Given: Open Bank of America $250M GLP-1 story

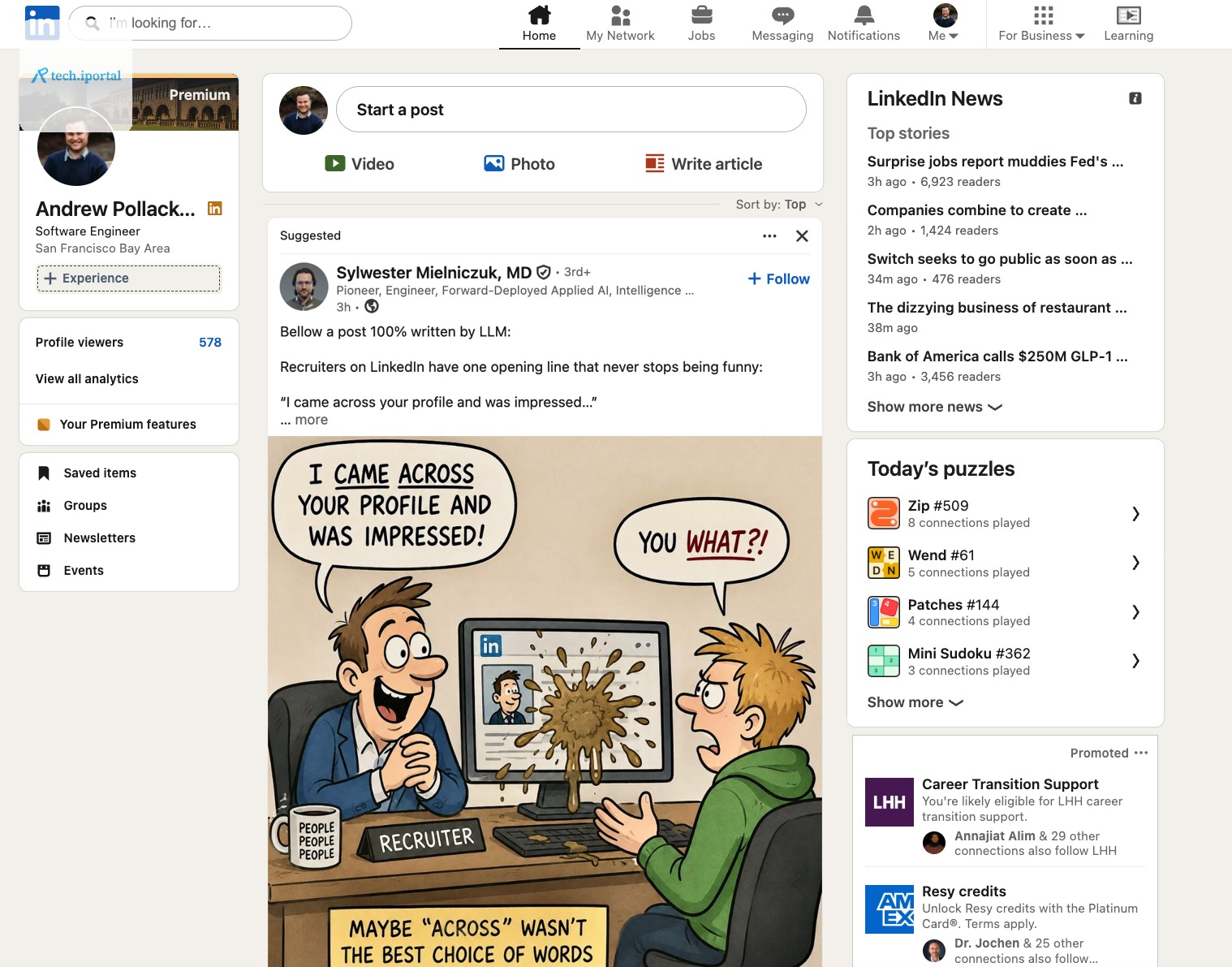Looking at the screenshot, I should [x=997, y=356].
